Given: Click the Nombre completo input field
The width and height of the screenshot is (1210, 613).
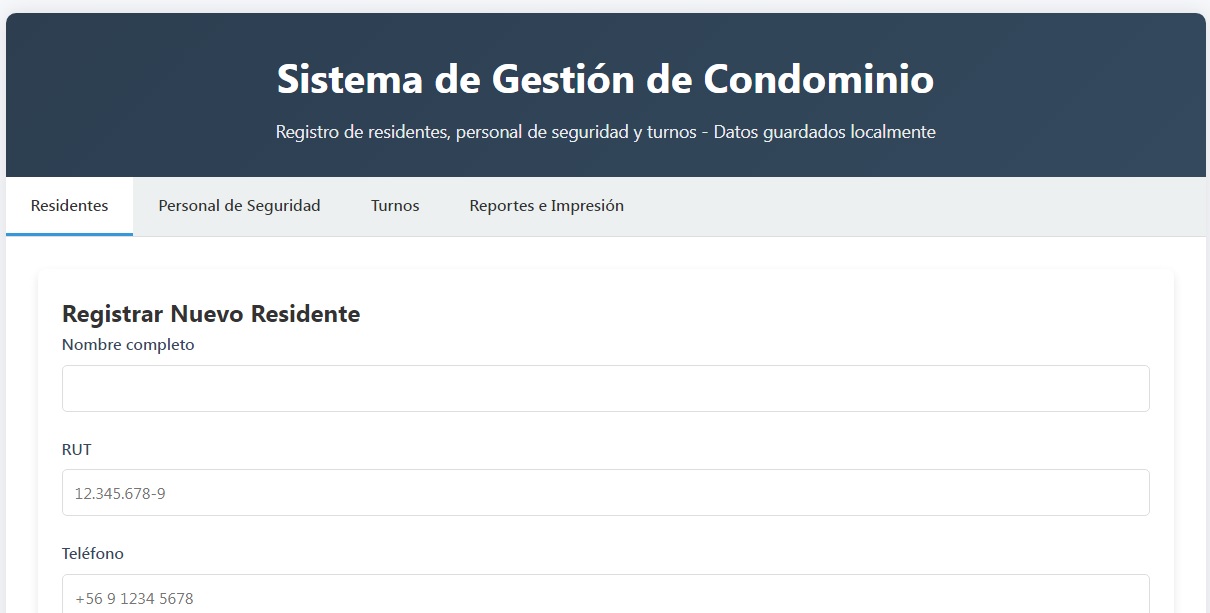Looking at the screenshot, I should pyautogui.click(x=605, y=388).
